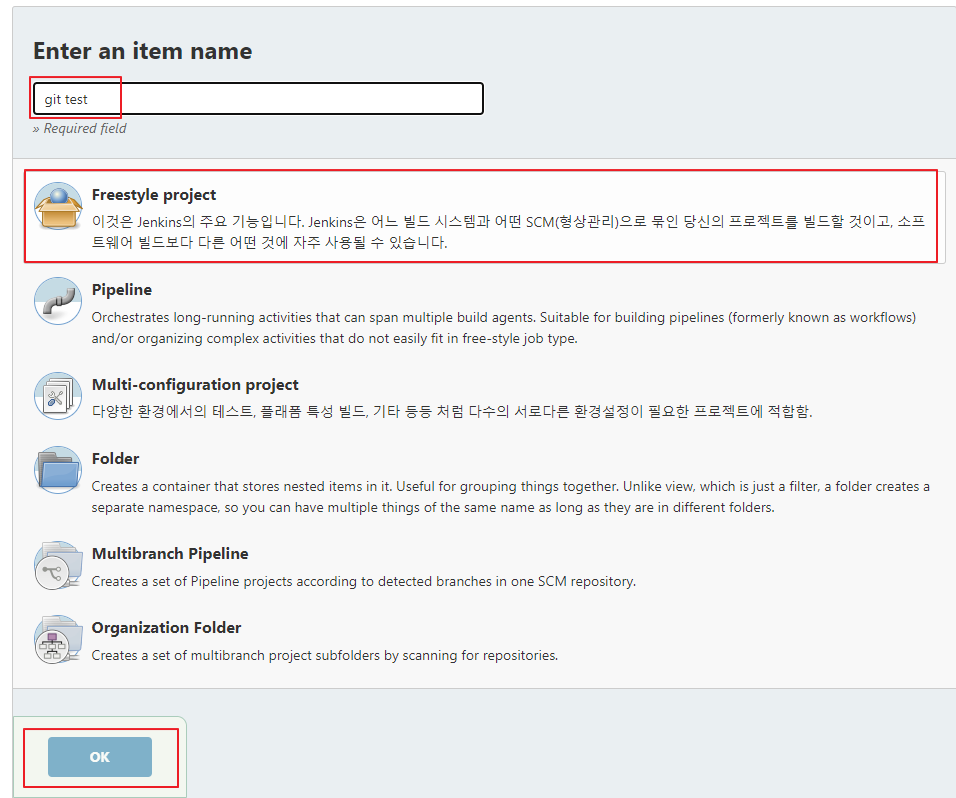Click the Organization Folder description text
The image size is (956, 798).
[x=324, y=655]
